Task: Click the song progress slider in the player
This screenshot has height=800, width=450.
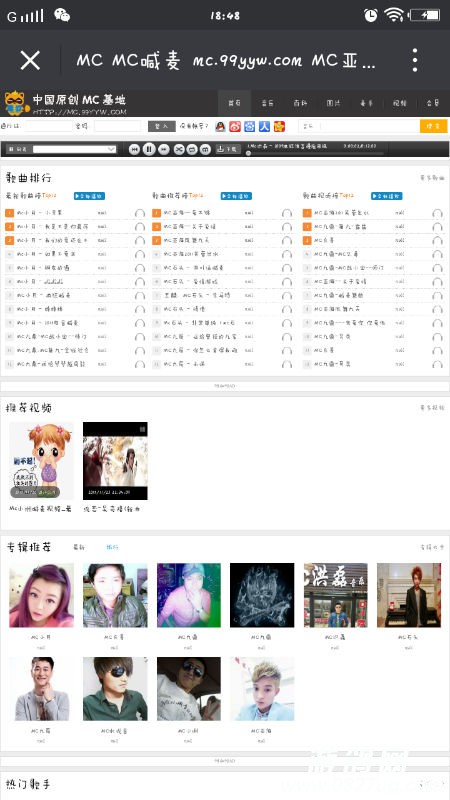Action: tap(315, 153)
